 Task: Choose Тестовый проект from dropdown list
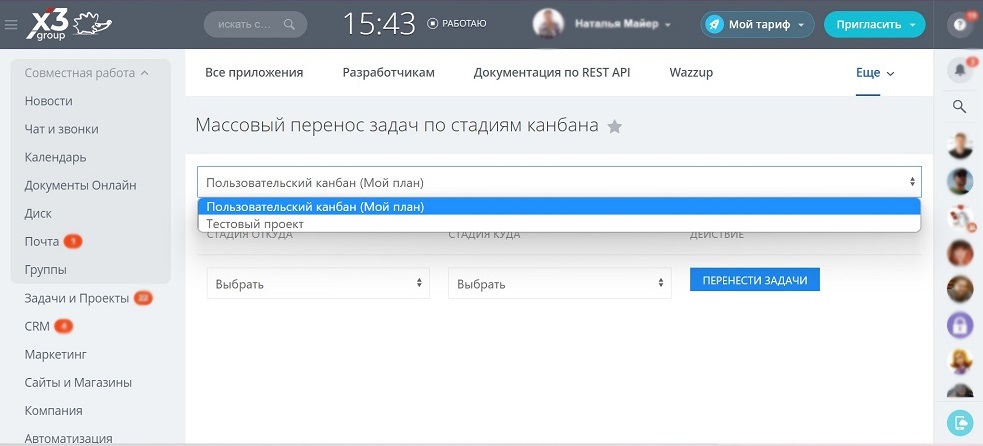tap(559, 224)
